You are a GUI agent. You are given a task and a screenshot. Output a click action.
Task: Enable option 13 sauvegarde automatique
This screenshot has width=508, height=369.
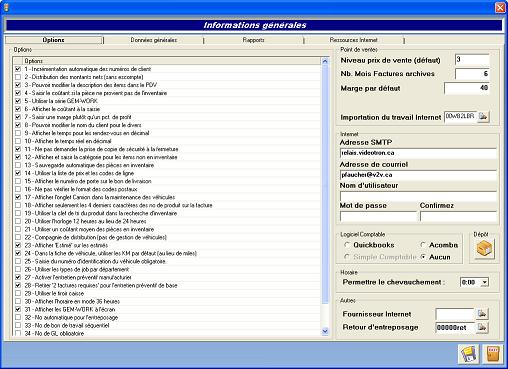[x=18, y=165]
